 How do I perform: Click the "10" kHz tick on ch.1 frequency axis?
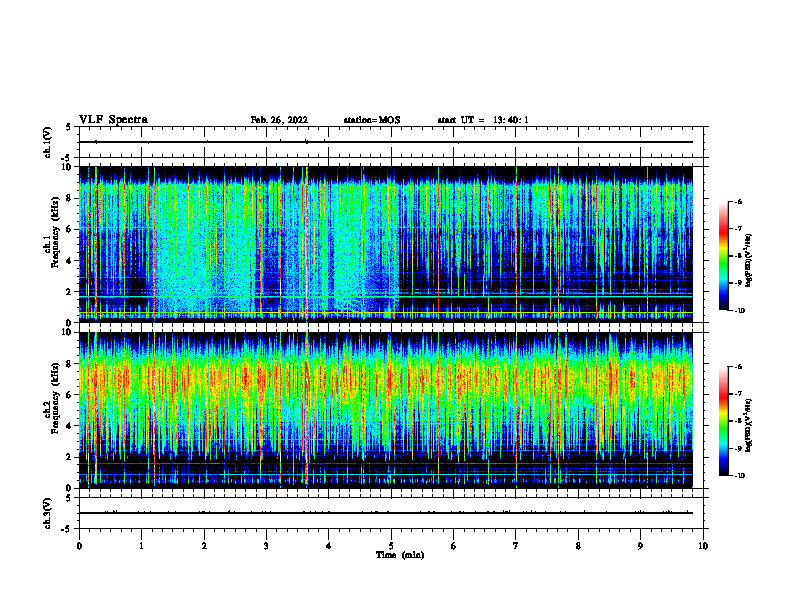(69, 167)
